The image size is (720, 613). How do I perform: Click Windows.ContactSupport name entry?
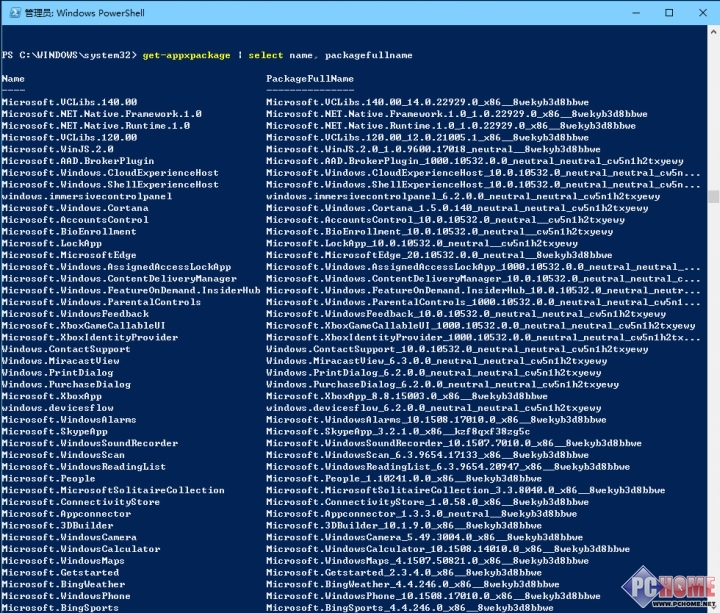coord(66,349)
